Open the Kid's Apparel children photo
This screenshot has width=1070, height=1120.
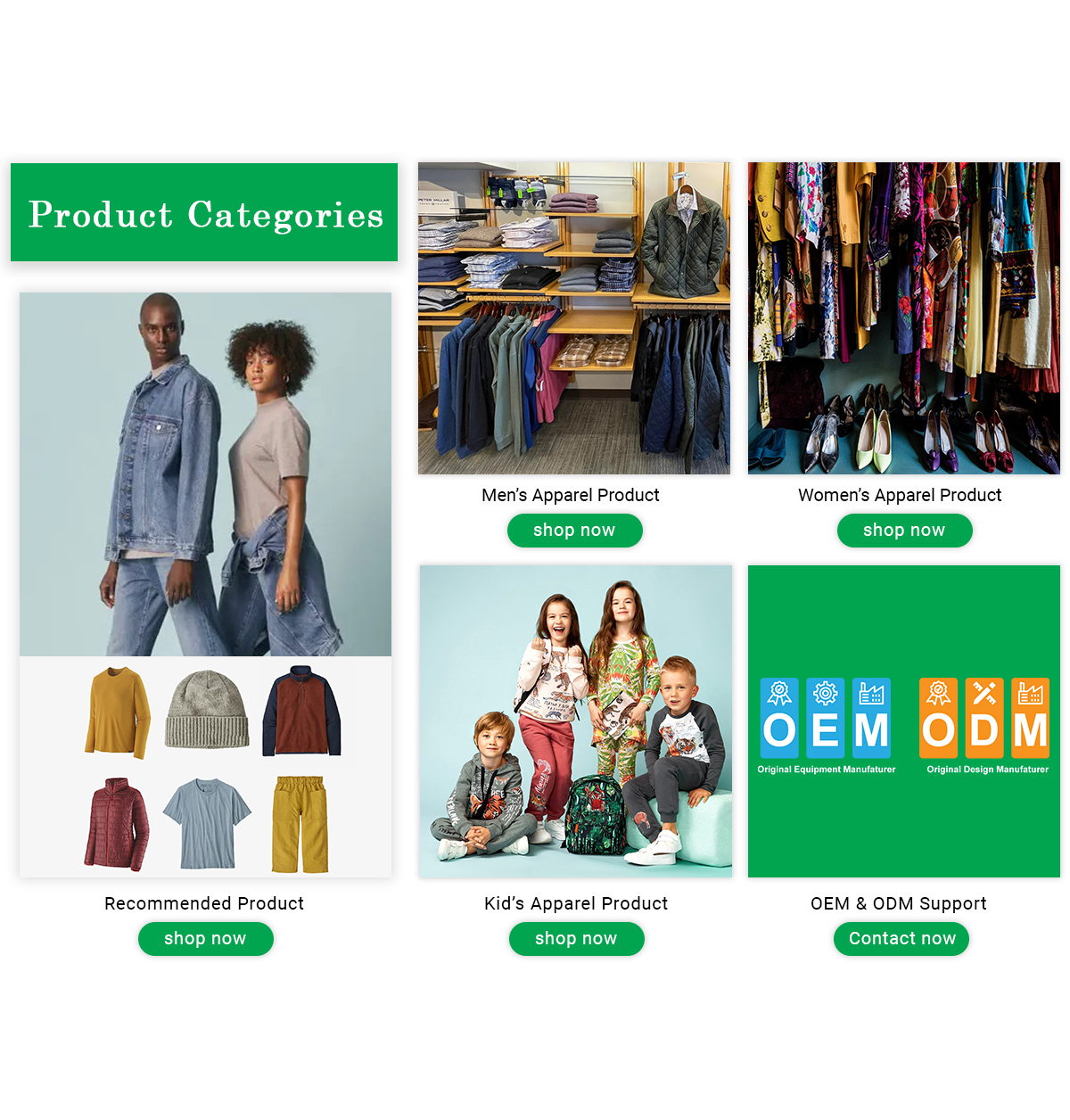point(576,721)
